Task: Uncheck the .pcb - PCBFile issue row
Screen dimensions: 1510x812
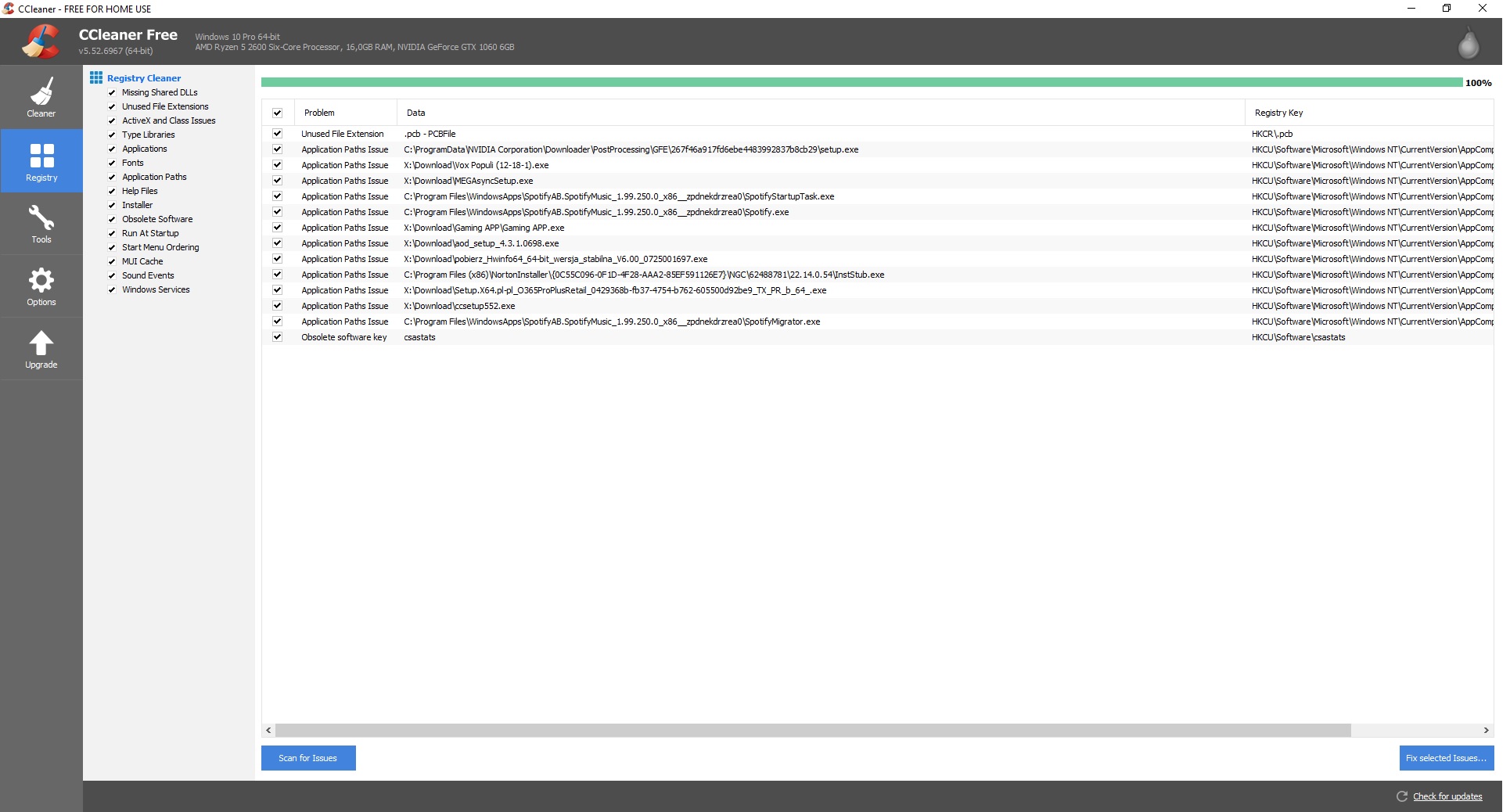Action: 277,134
